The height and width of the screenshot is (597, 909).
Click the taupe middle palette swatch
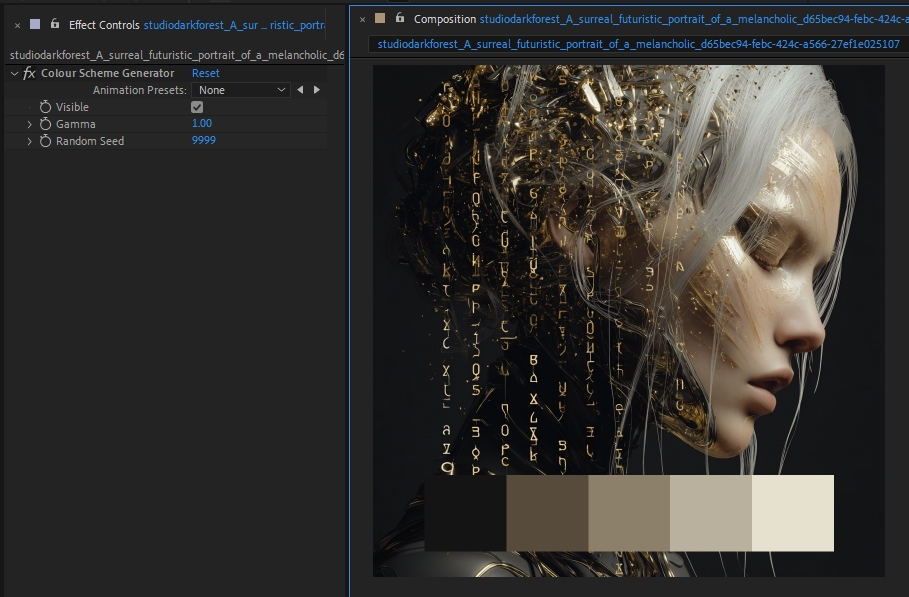[x=629, y=513]
